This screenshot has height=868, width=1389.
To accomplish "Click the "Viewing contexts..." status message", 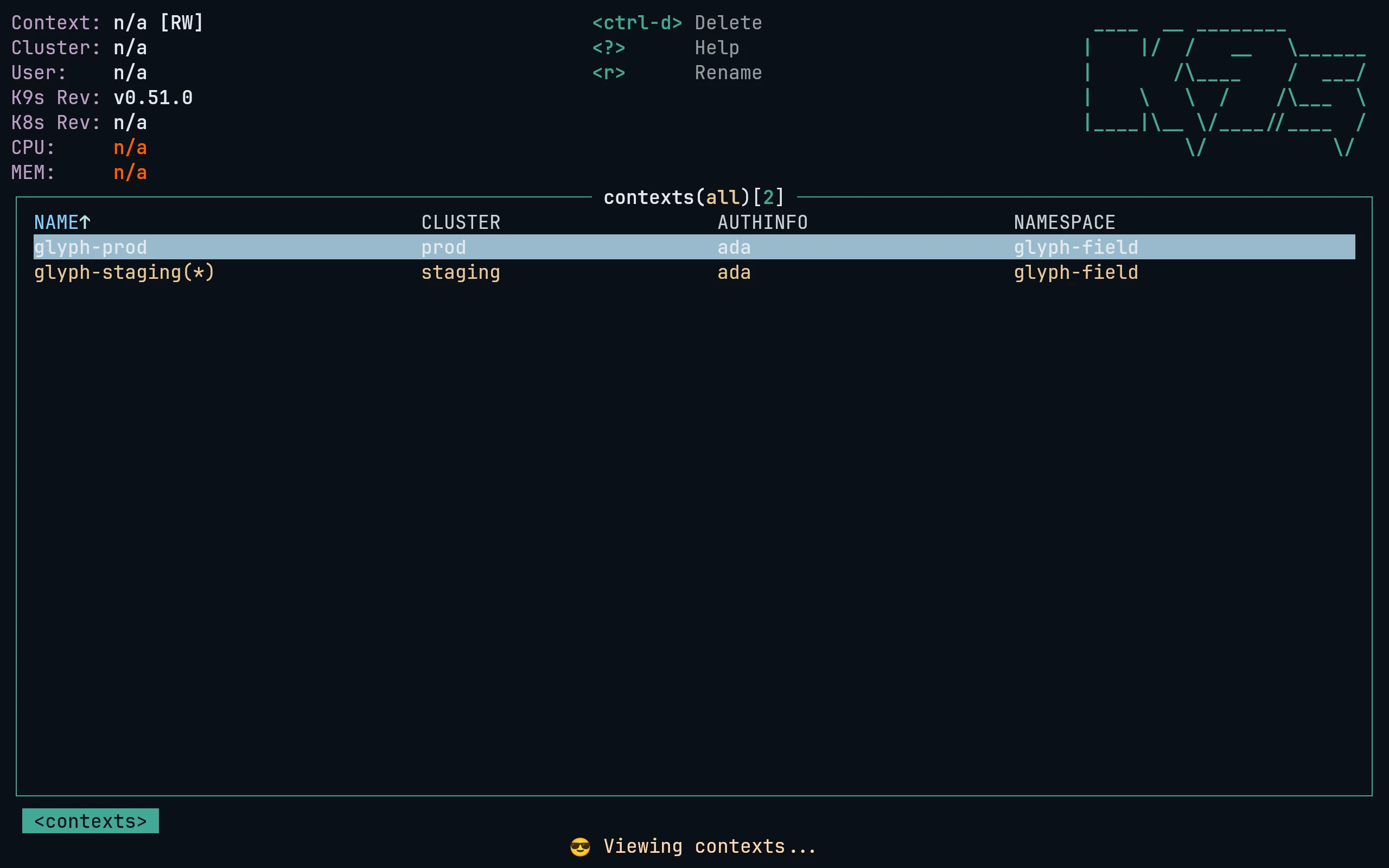I will click(710, 846).
